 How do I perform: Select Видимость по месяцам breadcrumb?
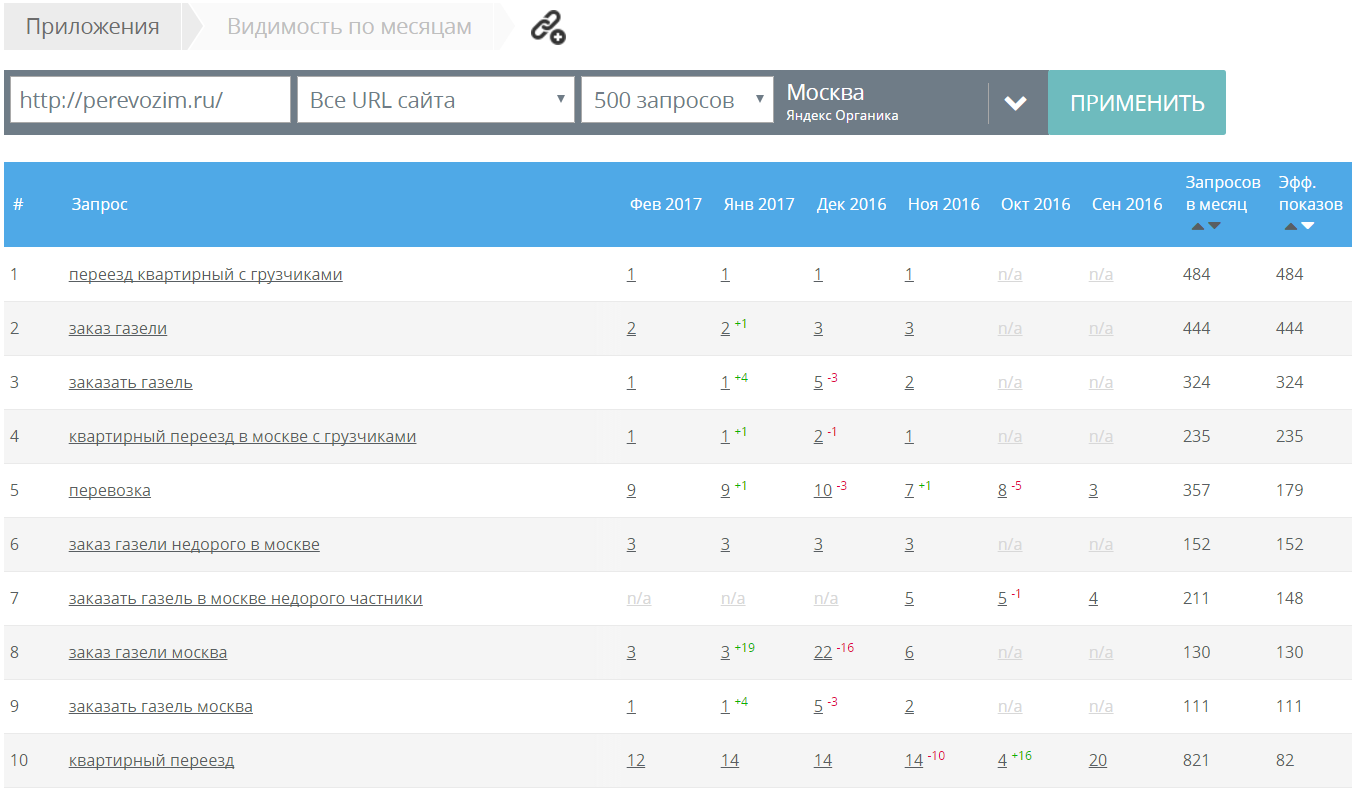pos(349,27)
